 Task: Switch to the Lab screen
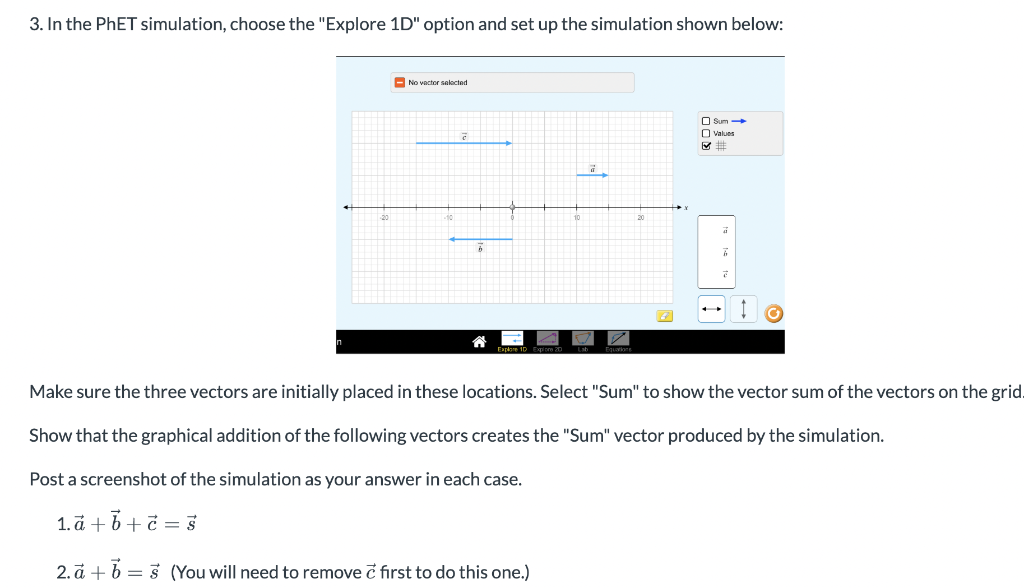582,338
